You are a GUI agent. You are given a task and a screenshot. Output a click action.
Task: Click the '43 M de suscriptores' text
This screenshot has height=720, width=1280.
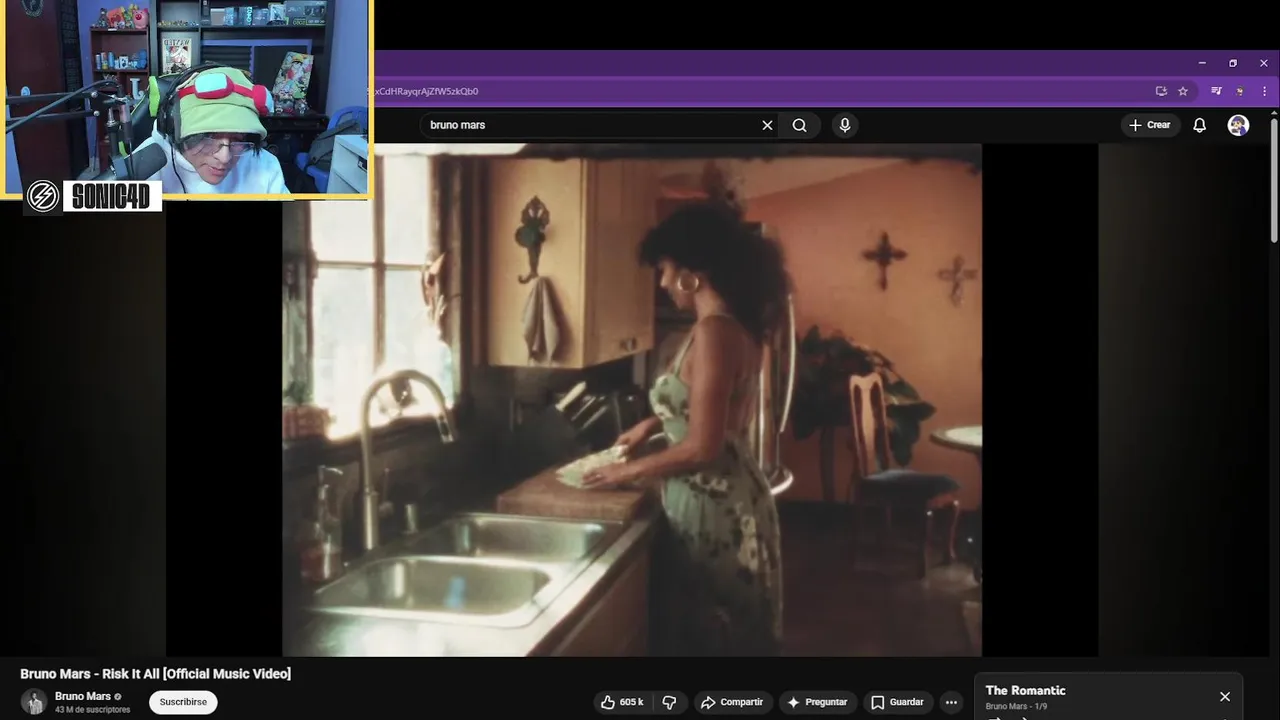[93, 710]
